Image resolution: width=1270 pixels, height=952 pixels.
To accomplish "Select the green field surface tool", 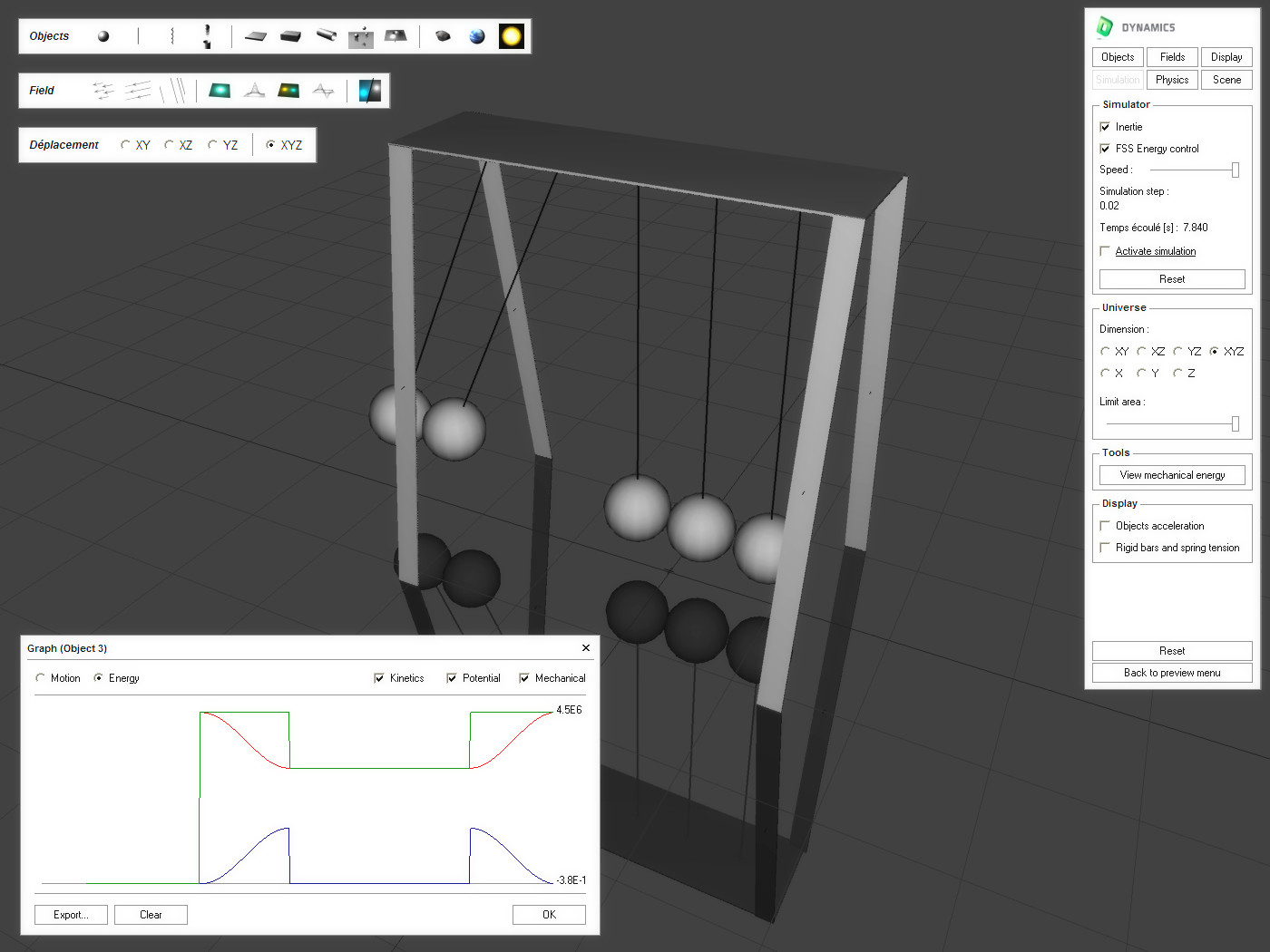I will [x=220, y=91].
